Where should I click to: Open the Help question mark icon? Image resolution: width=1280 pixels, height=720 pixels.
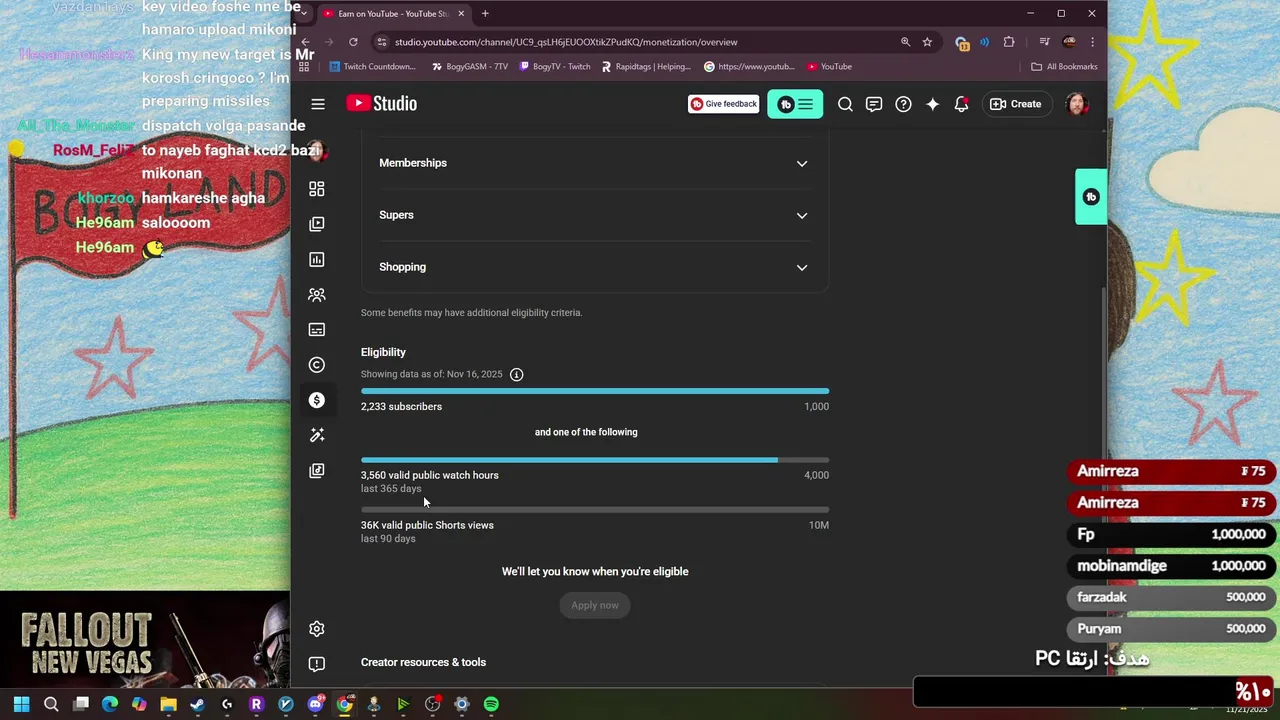[x=903, y=104]
